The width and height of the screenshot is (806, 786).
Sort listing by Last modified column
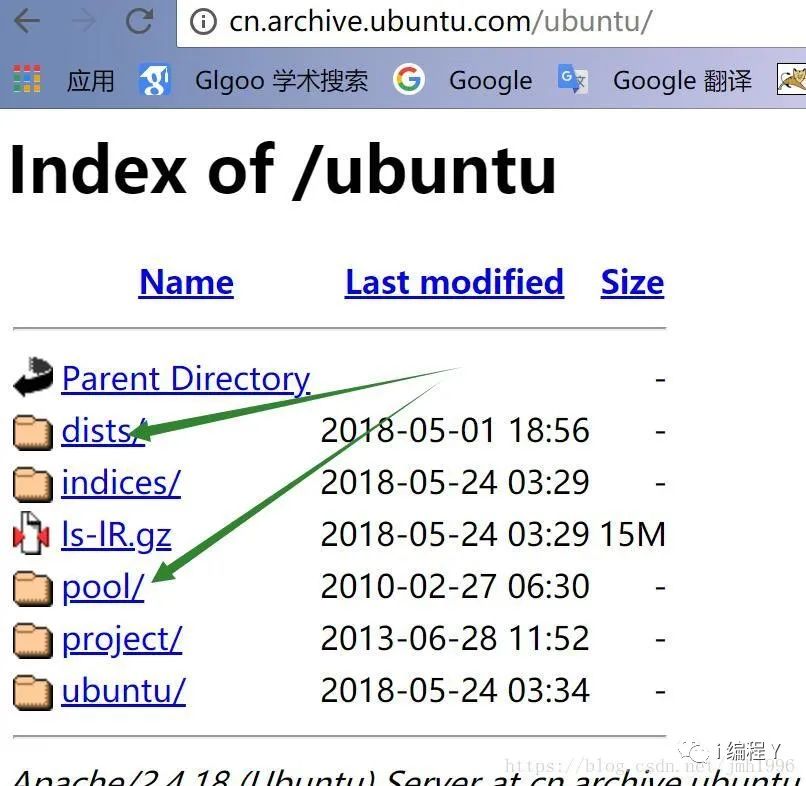(x=454, y=282)
